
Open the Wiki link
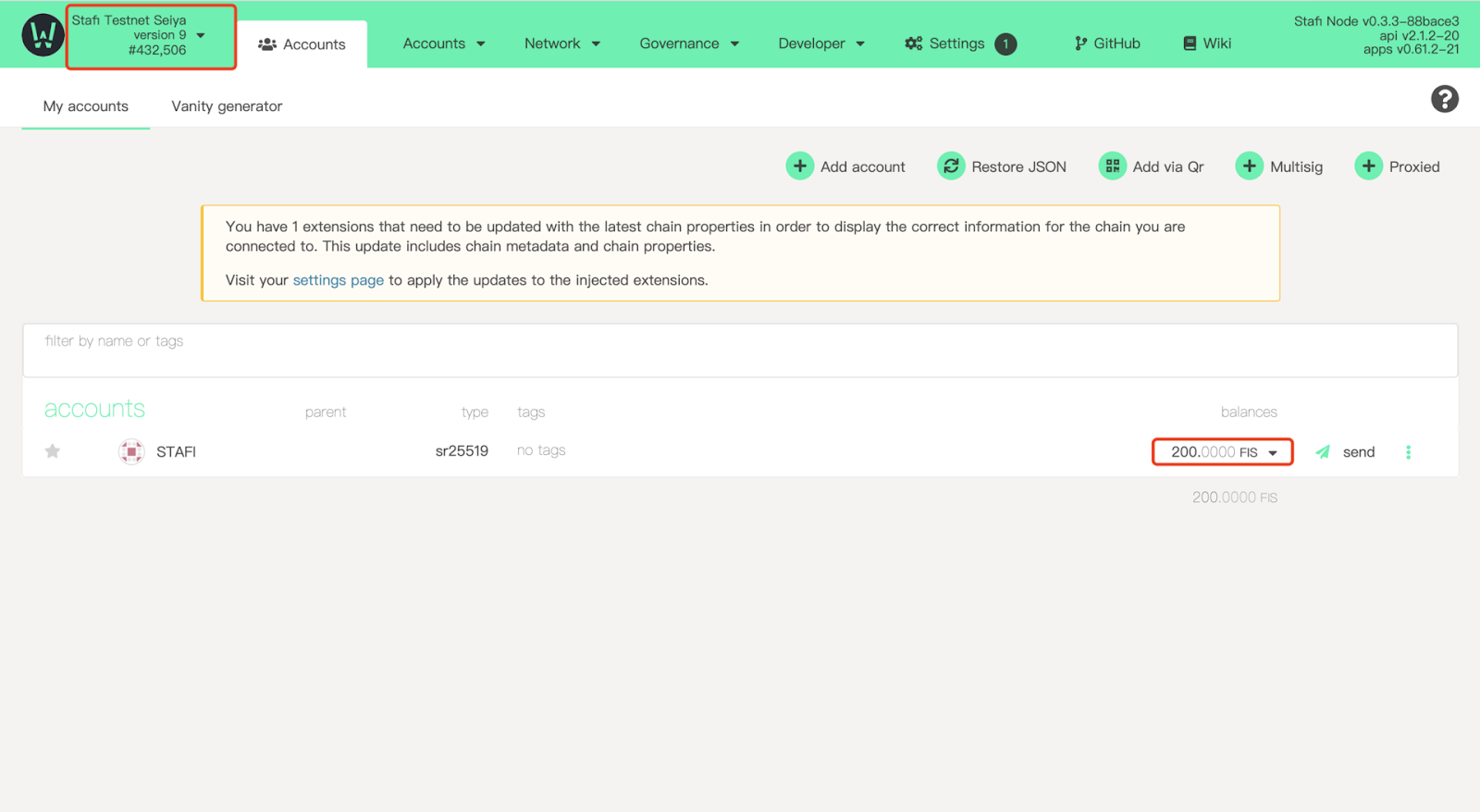[x=1207, y=43]
